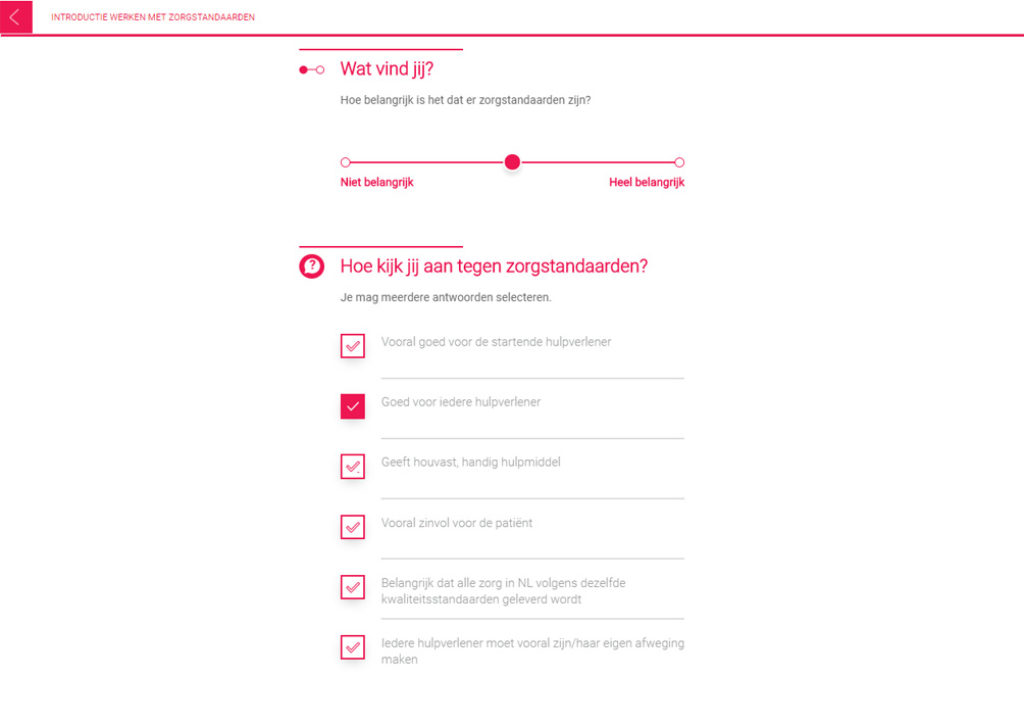Check 'Vooral goed voor de startende hulpverlener'
Viewport: 1024px width, 725px height.
353,346
